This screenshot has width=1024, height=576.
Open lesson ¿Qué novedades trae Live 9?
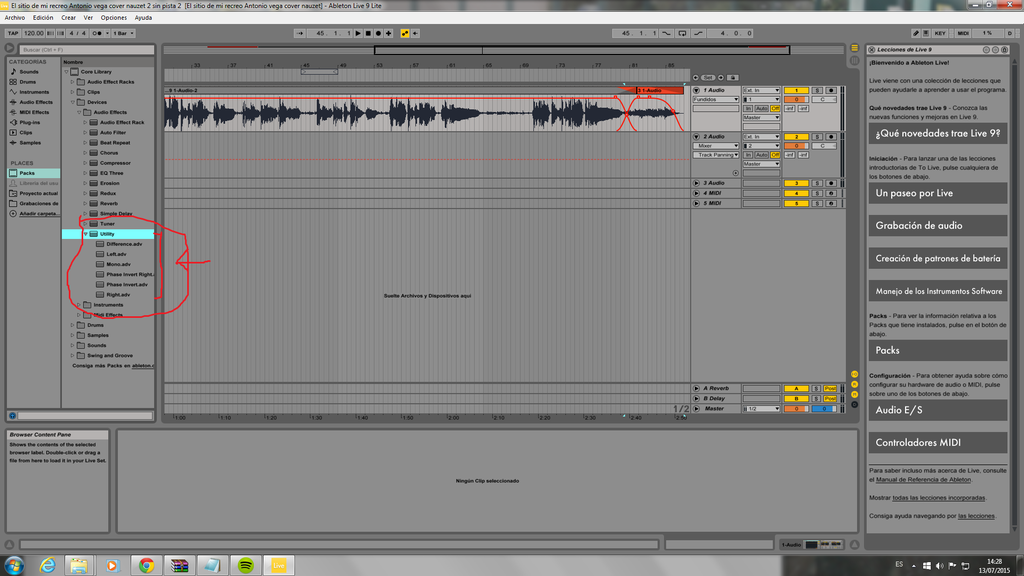(938, 133)
